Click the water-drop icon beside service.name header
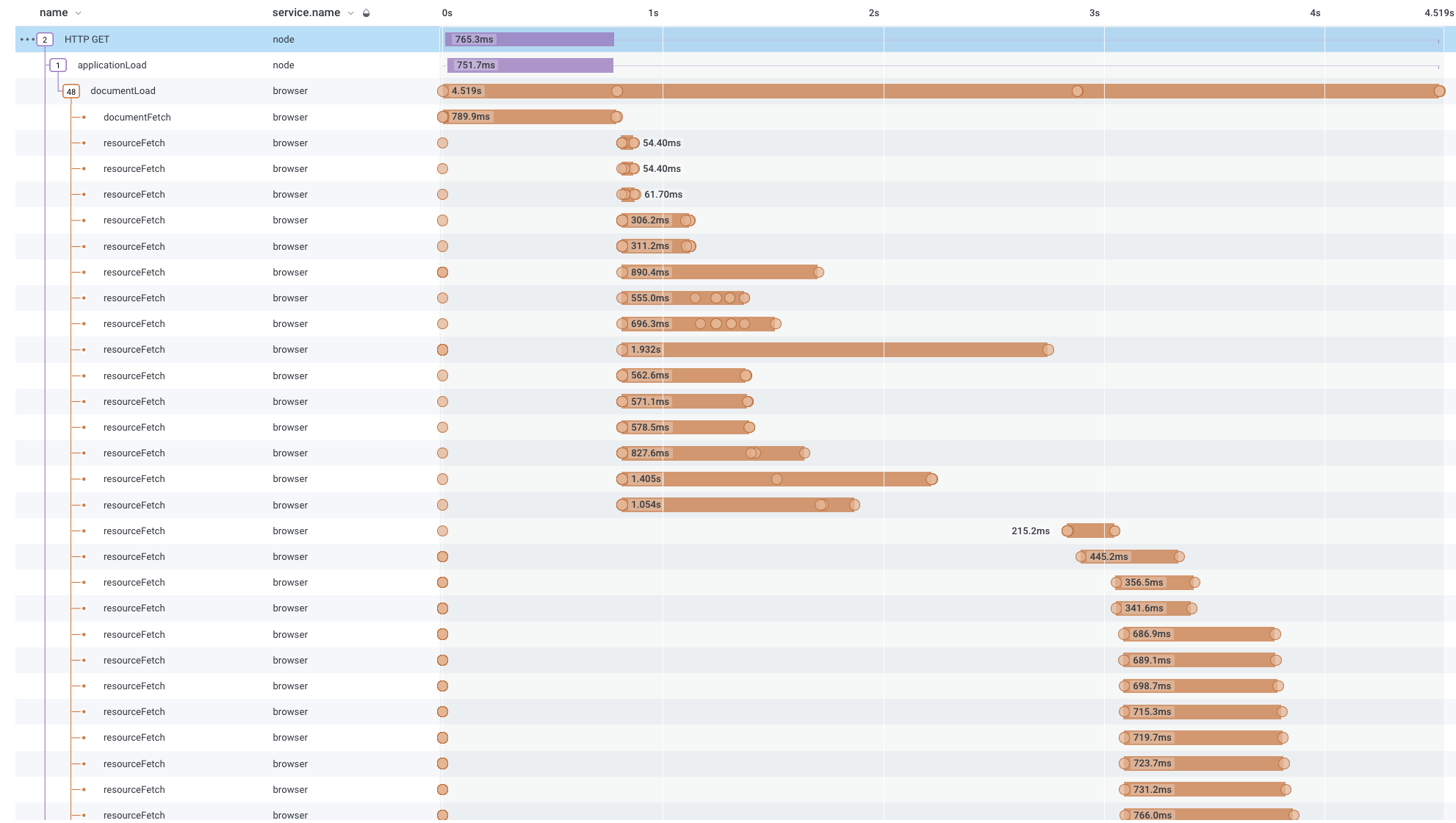The image size is (1456, 823). (x=366, y=12)
